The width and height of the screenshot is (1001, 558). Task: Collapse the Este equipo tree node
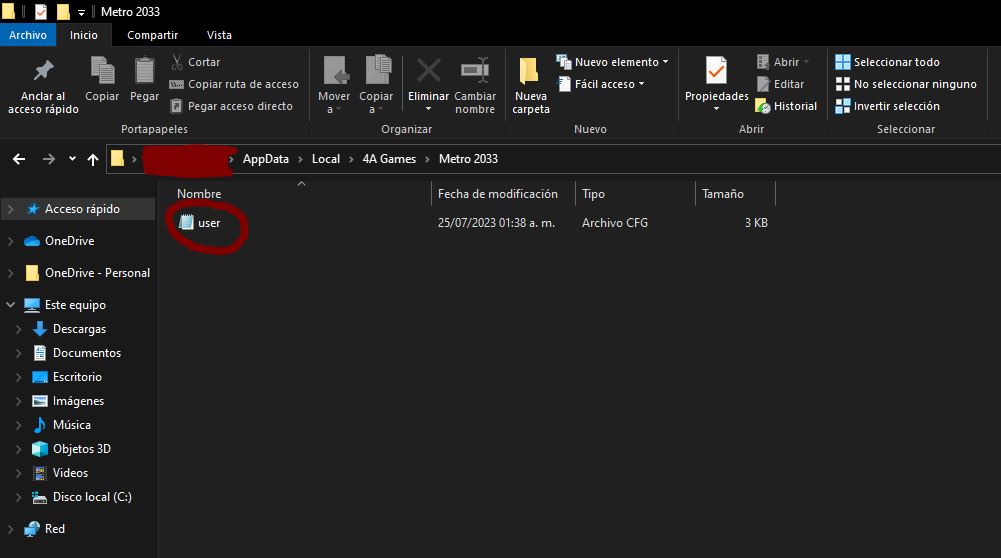coord(10,305)
